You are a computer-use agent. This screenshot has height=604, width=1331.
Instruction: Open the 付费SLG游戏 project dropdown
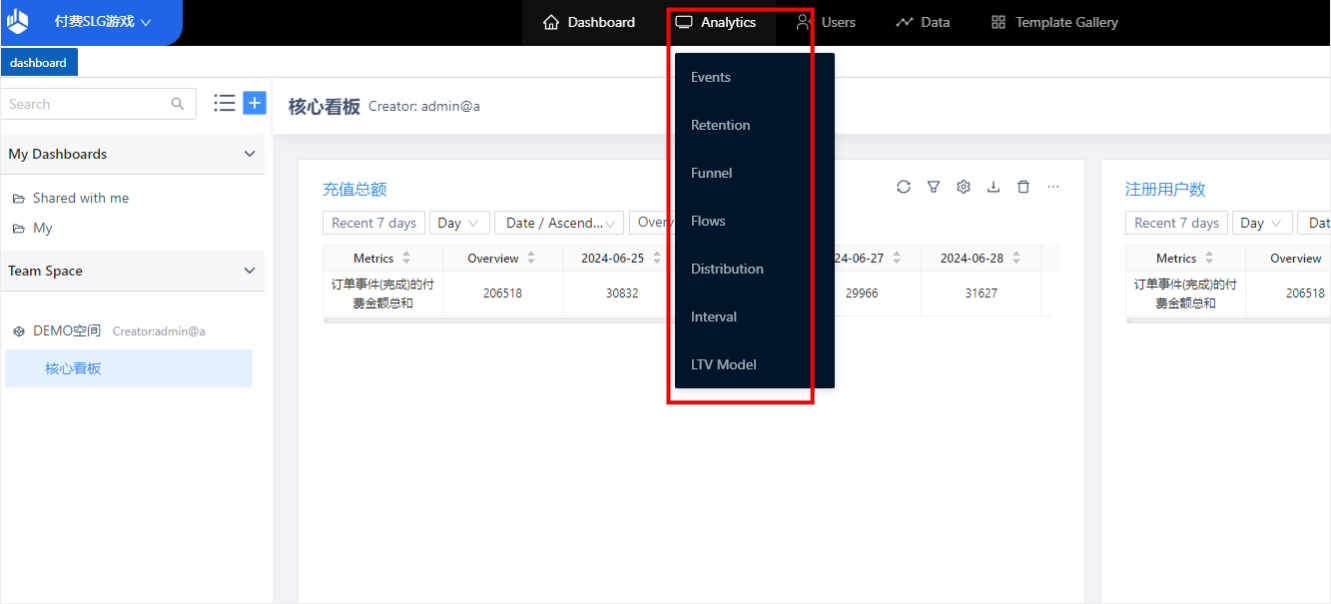click(102, 22)
